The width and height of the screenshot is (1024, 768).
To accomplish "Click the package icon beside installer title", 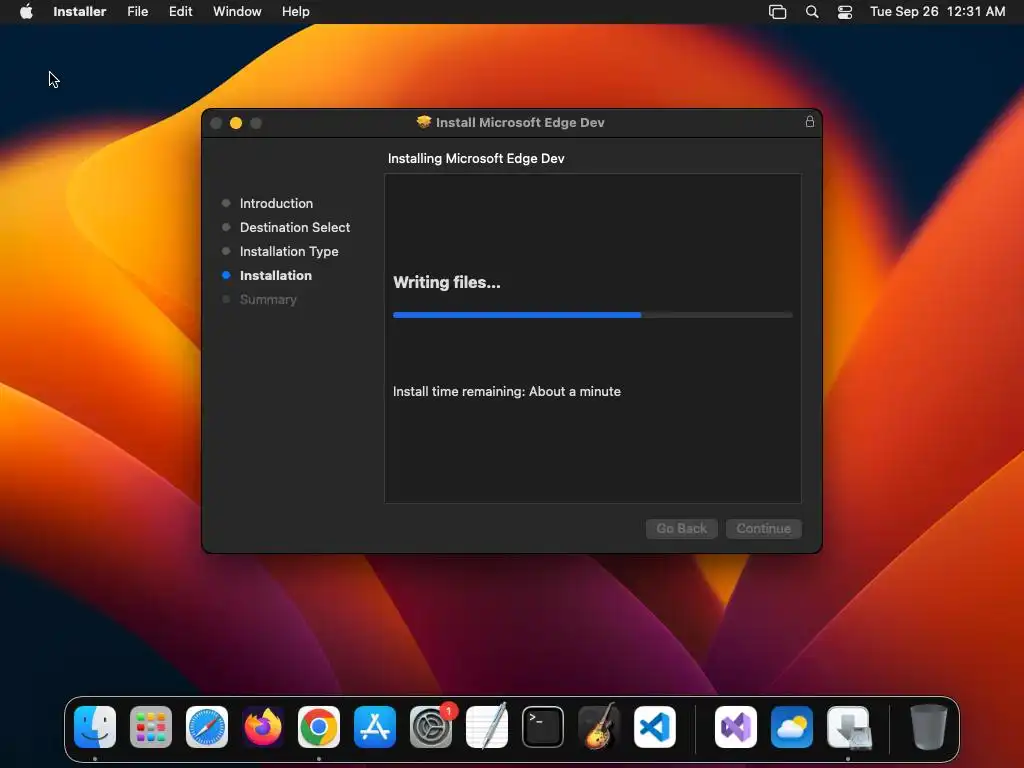I will click(x=424, y=122).
